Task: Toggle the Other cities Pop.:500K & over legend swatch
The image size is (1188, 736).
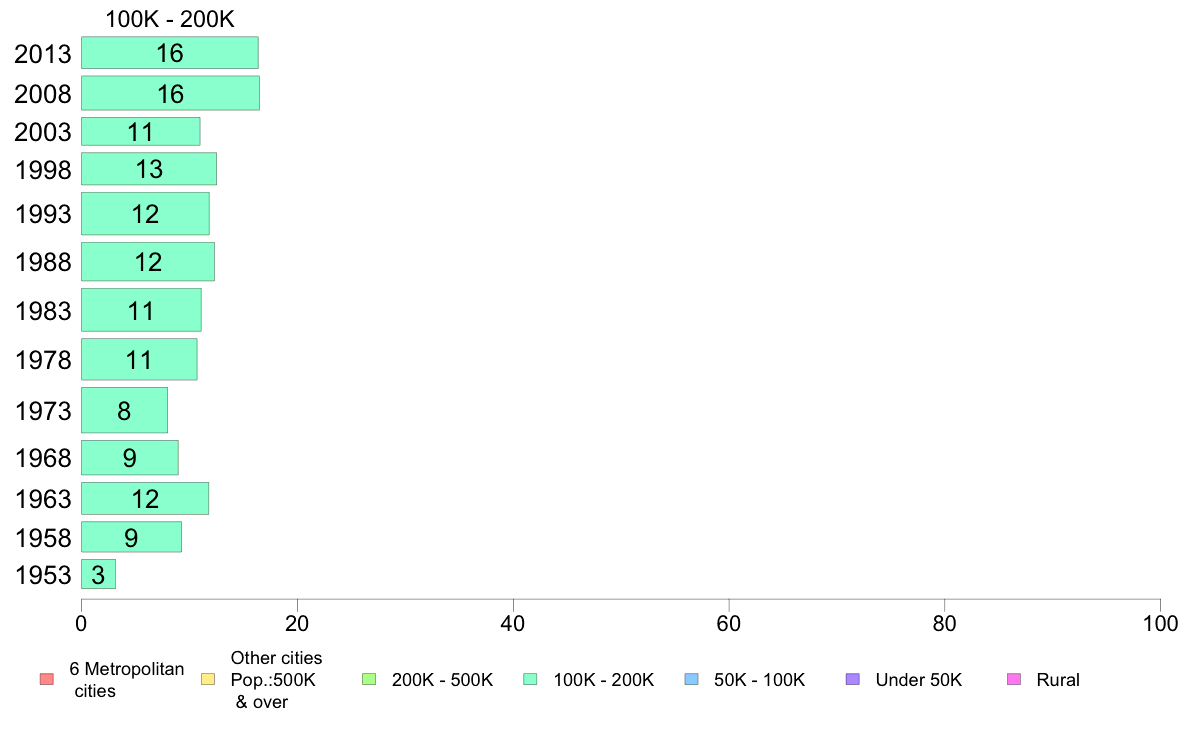Action: pyautogui.click(x=208, y=679)
